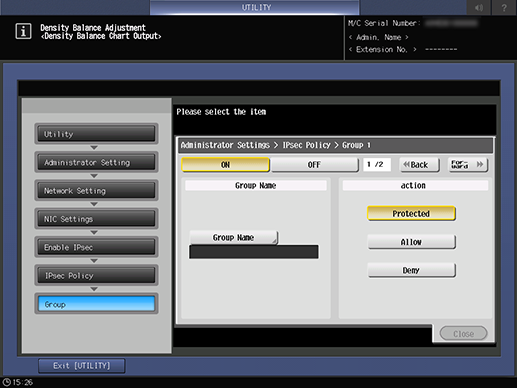517x388 pixels.
Task: Go to the previous page with Back
Action: click(x=420, y=165)
